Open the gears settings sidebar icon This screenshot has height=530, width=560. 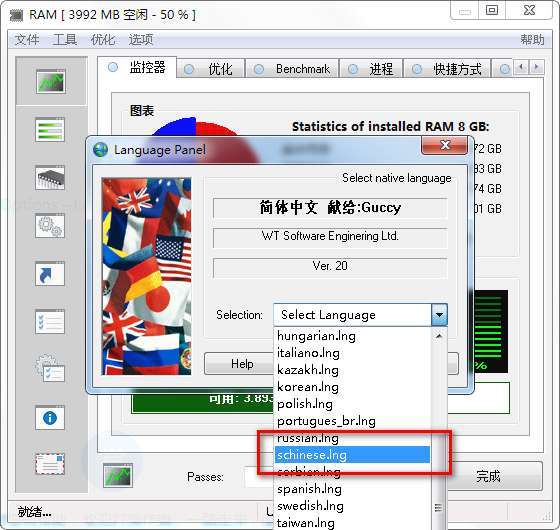tap(50, 226)
